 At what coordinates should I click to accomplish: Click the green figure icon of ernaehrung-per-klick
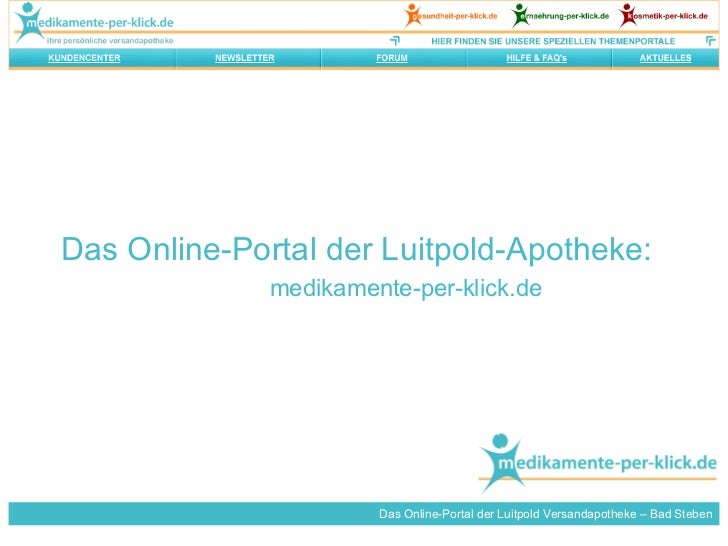click(x=519, y=15)
